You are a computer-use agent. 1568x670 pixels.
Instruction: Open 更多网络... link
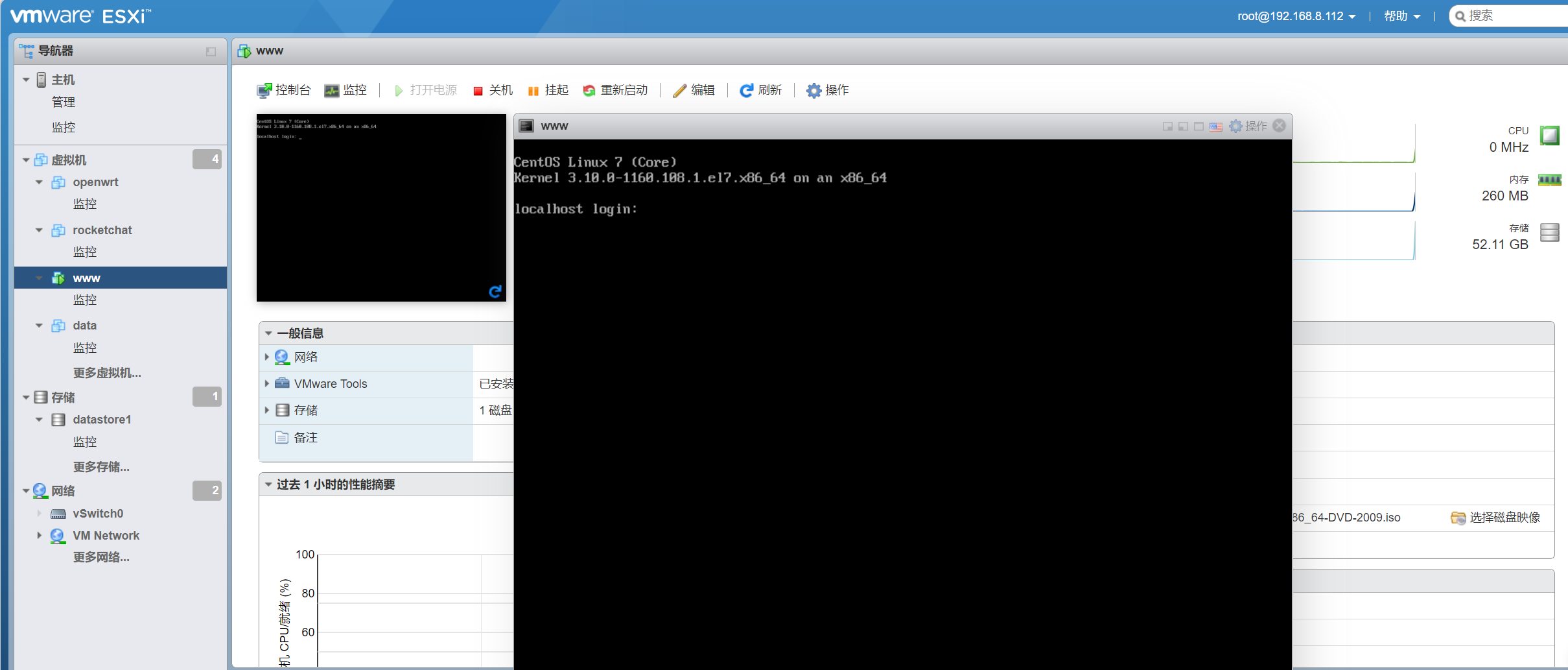click(x=101, y=557)
